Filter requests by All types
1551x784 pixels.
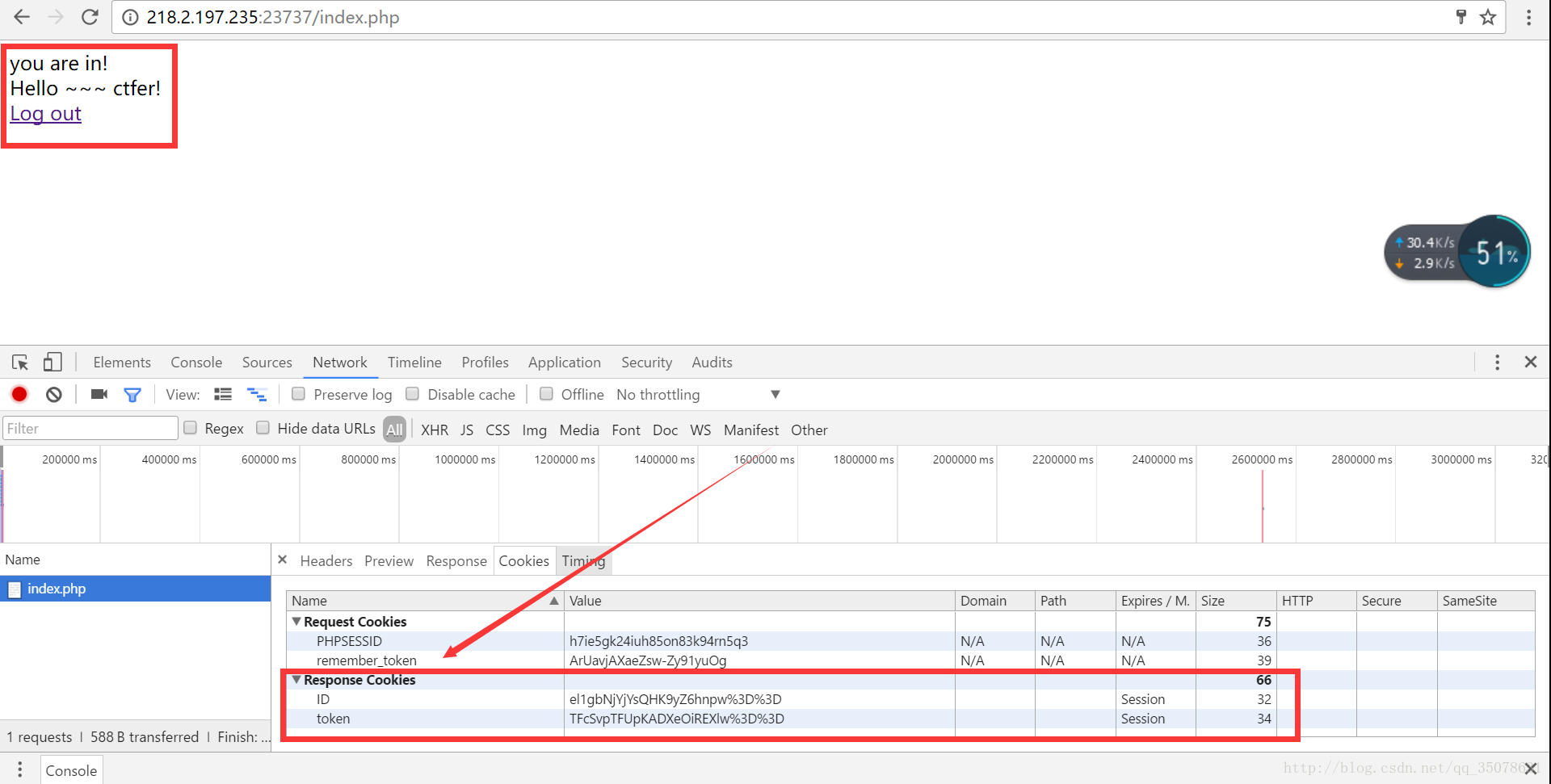click(394, 430)
